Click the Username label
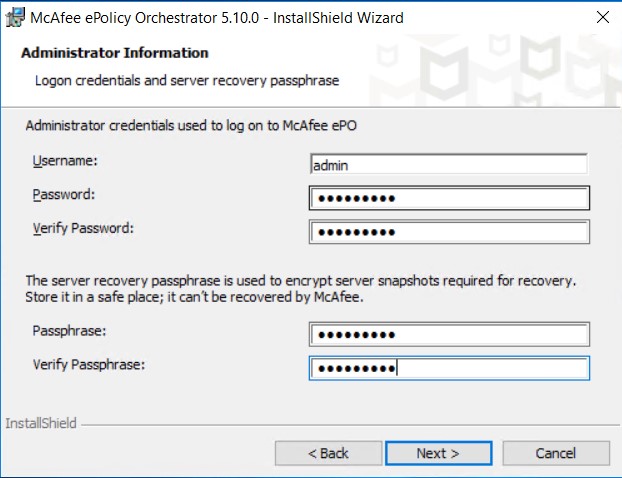The height and width of the screenshot is (478, 622). pos(65,161)
